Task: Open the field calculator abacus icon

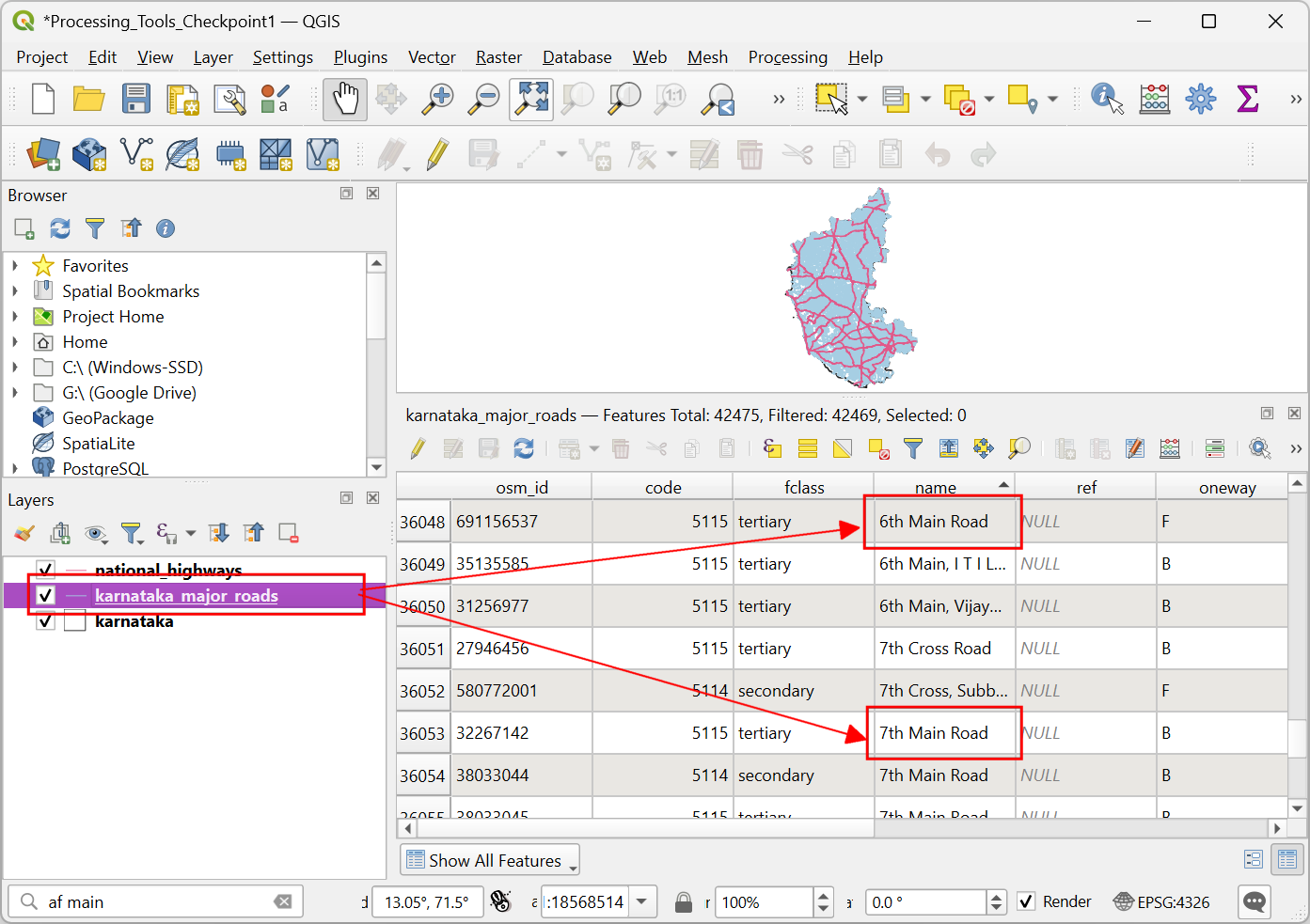Action: pyautogui.click(x=1155, y=99)
